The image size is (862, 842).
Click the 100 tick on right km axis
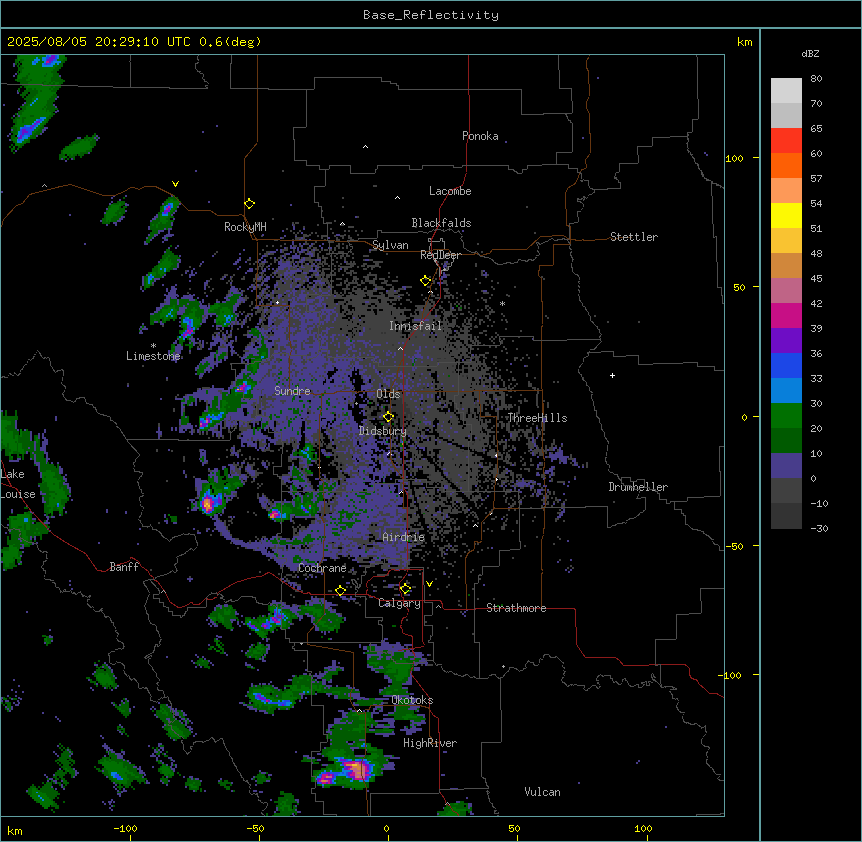click(x=734, y=158)
